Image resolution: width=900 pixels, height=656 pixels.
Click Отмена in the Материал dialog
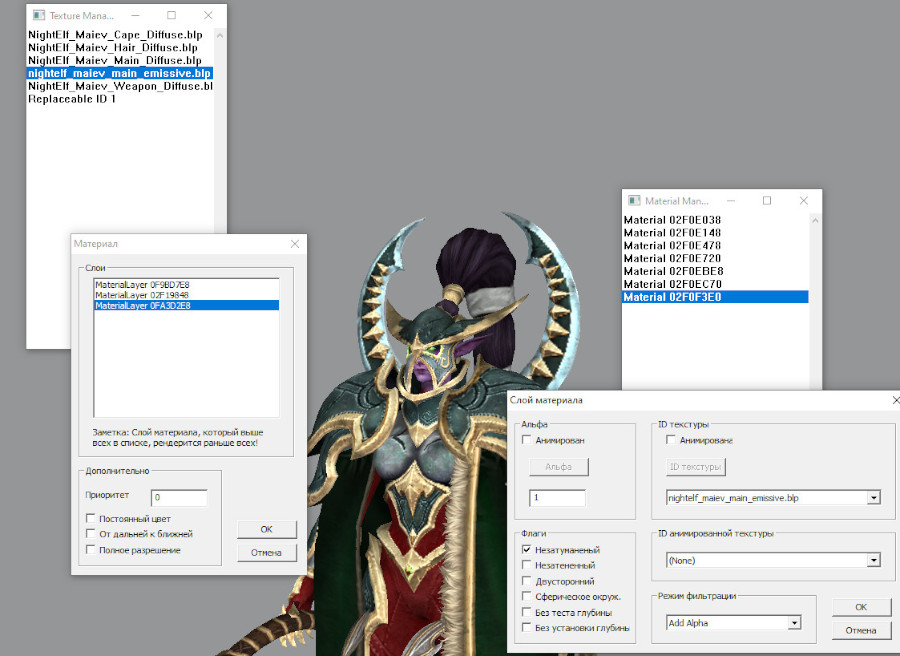pos(267,552)
